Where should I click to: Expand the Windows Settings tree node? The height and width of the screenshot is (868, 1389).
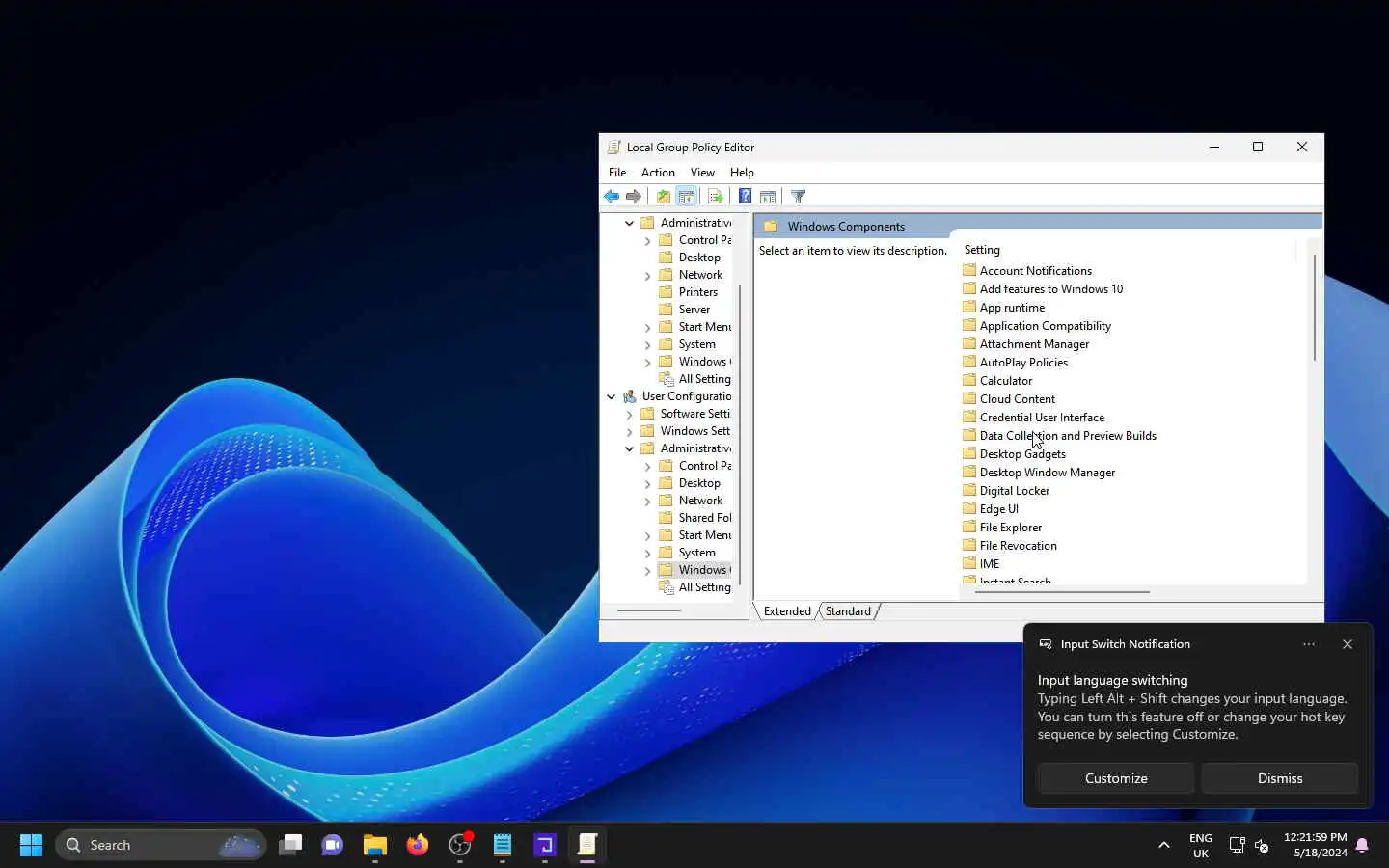[630, 431]
